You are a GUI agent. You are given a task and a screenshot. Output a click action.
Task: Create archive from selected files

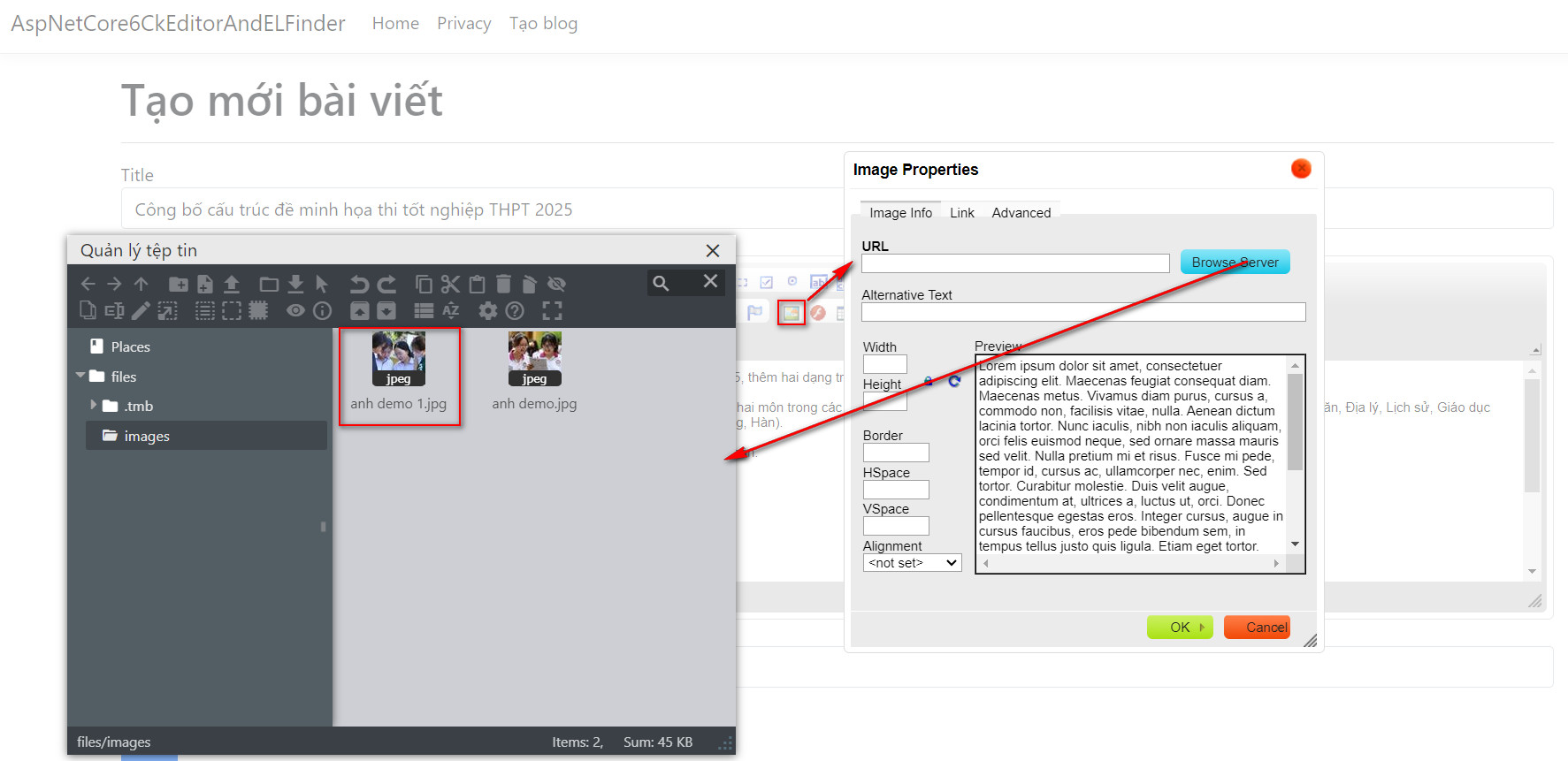tap(386, 310)
